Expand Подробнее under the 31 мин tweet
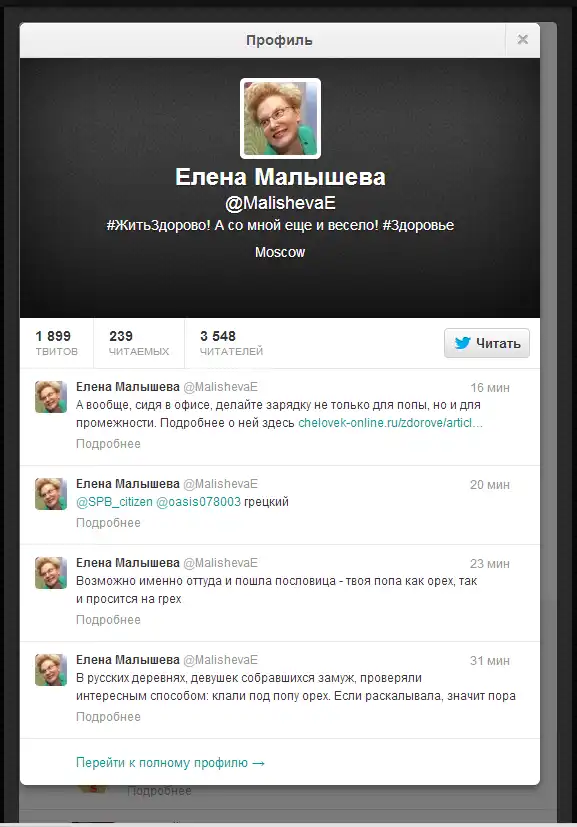The width and height of the screenshot is (577, 827). pyautogui.click(x=108, y=717)
